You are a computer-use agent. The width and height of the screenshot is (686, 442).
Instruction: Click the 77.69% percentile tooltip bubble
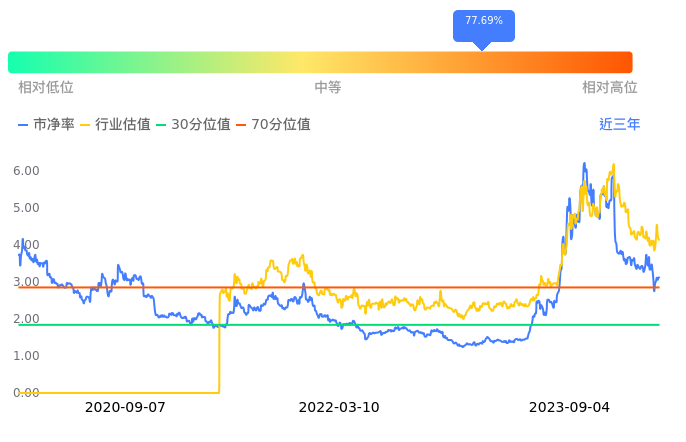click(483, 21)
